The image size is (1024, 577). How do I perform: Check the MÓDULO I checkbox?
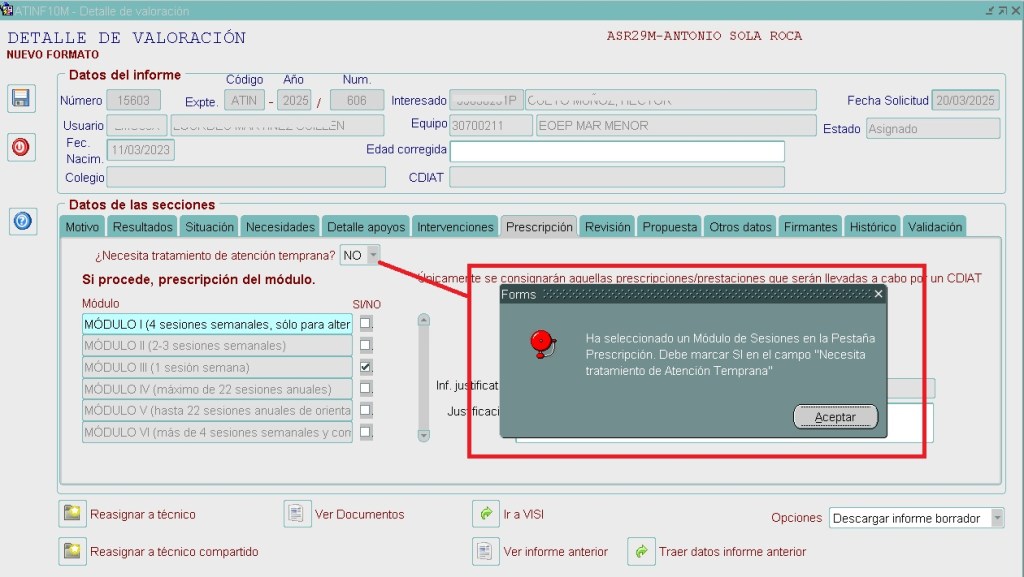point(366,323)
